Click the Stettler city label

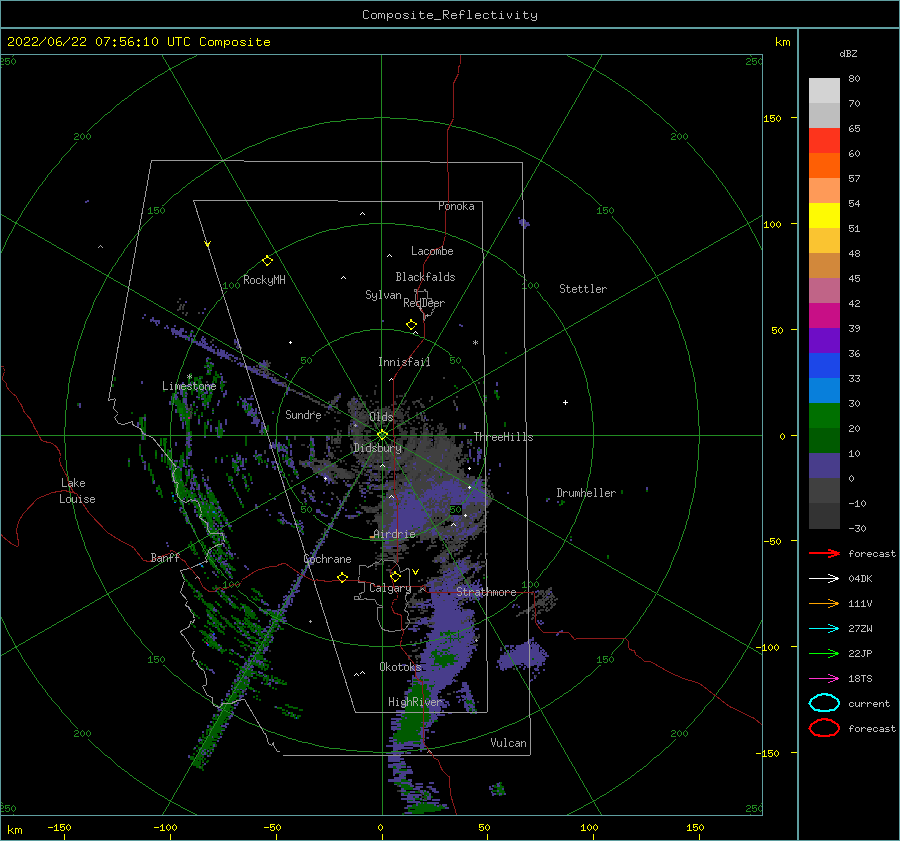583,289
